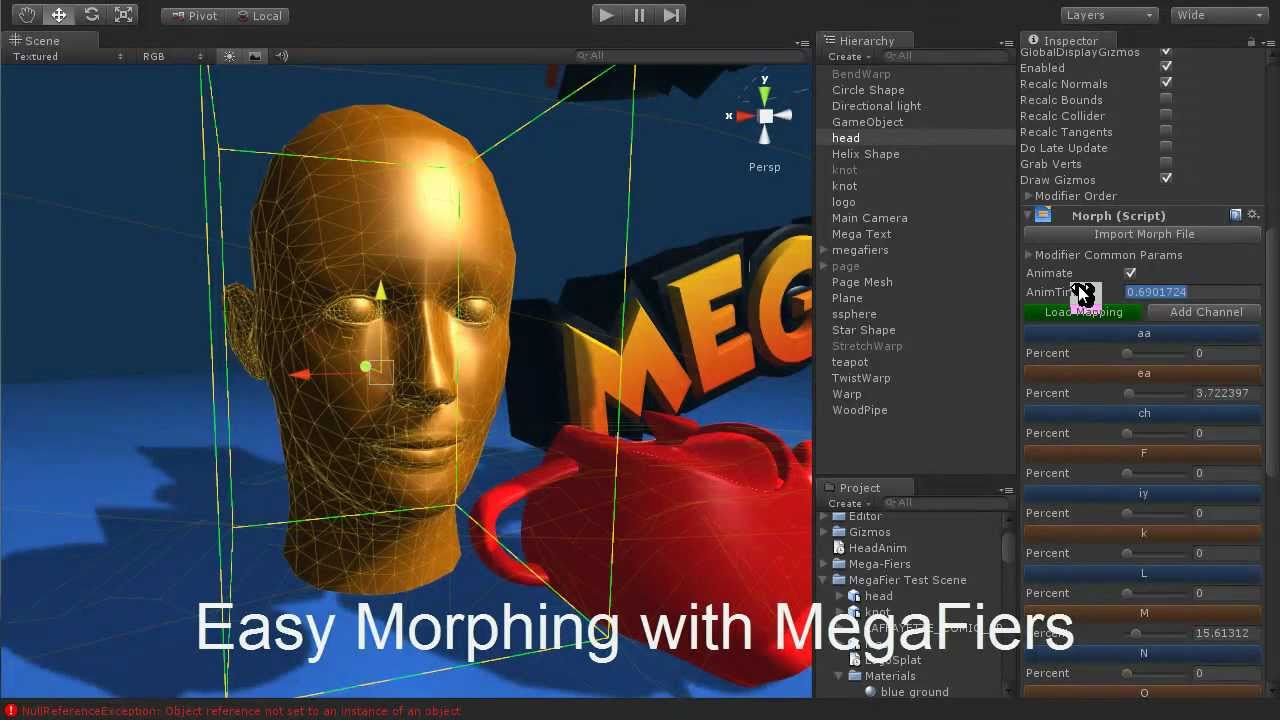Toggle the Grab Verts checkbox
This screenshot has height=720, width=1280.
[1166, 163]
